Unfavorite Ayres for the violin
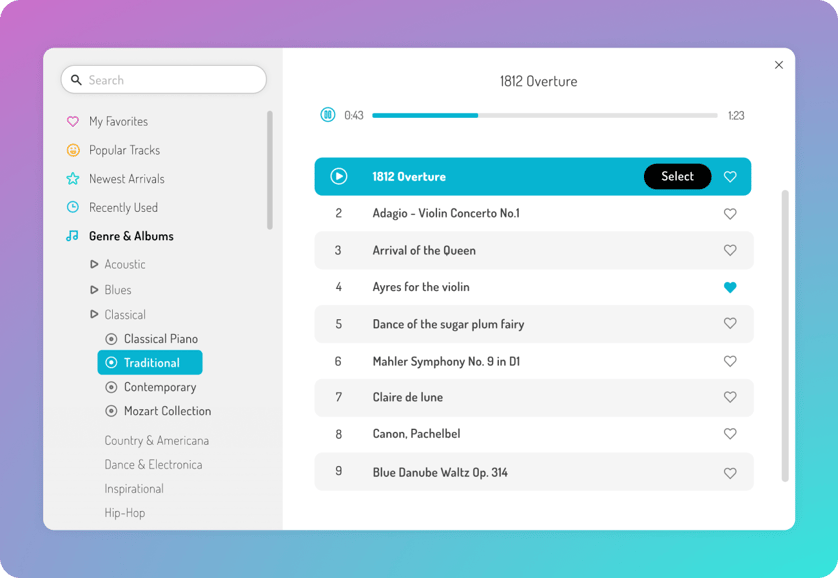Screen dimensions: 838x578 pos(730,287)
